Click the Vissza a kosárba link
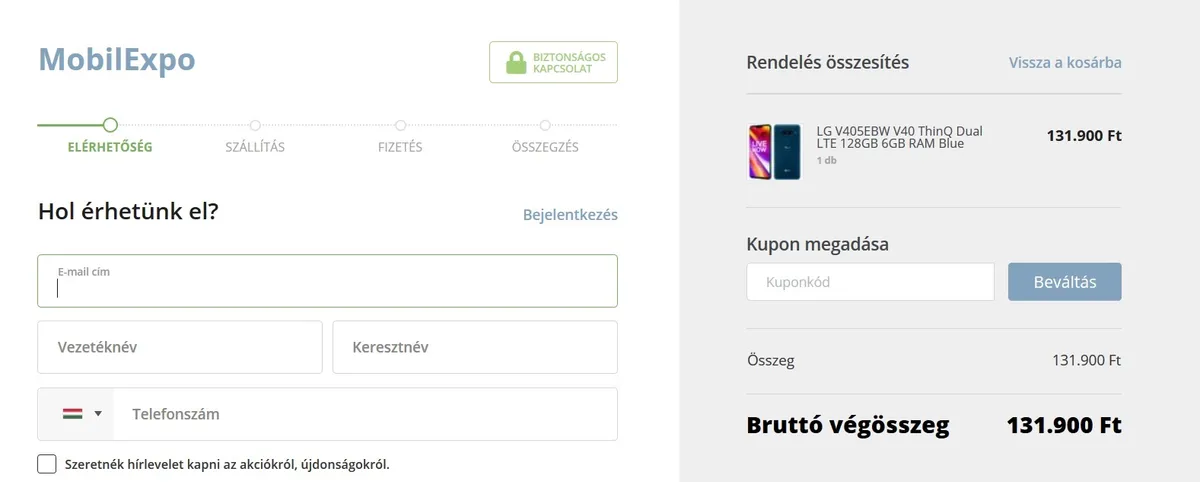 1065,62
